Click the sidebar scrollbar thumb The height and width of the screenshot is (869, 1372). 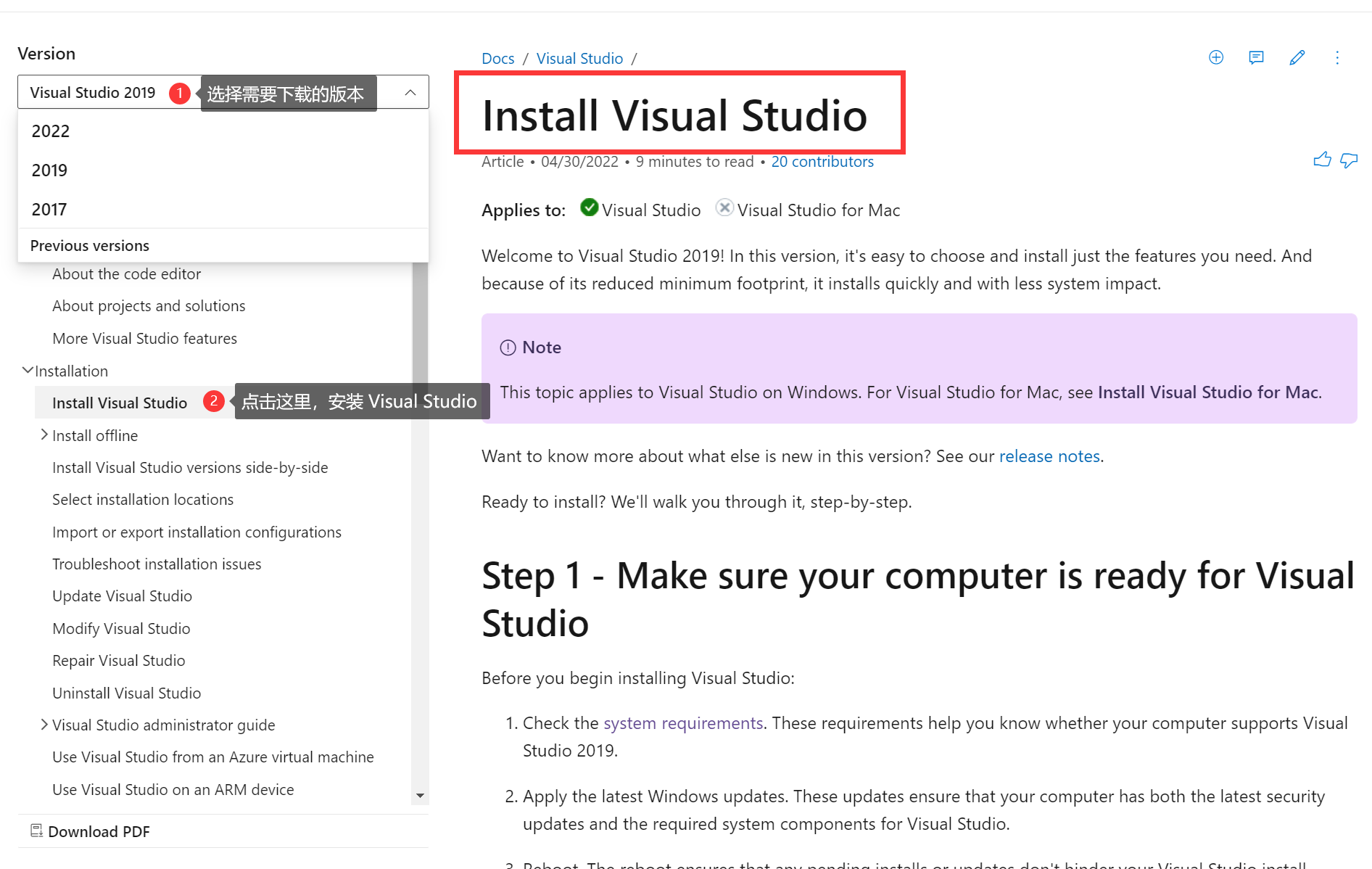(420, 323)
